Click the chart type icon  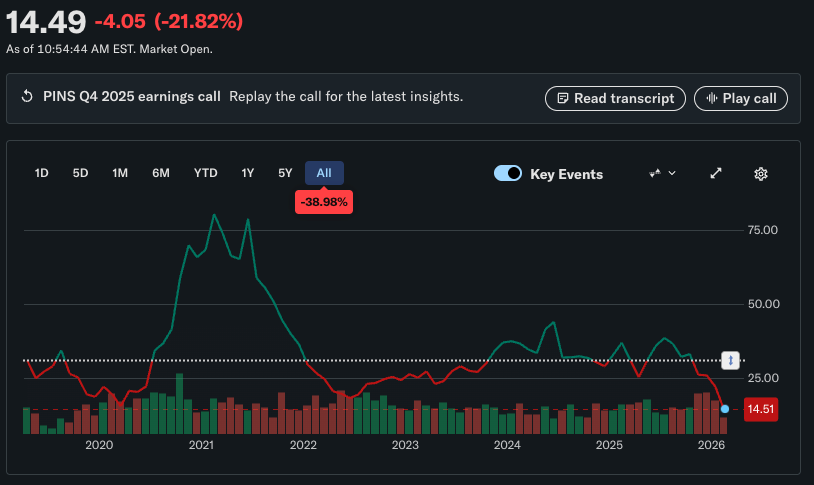coord(655,174)
